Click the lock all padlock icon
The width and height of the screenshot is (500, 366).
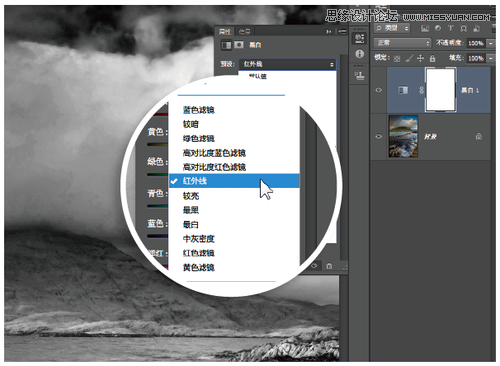tap(432, 59)
